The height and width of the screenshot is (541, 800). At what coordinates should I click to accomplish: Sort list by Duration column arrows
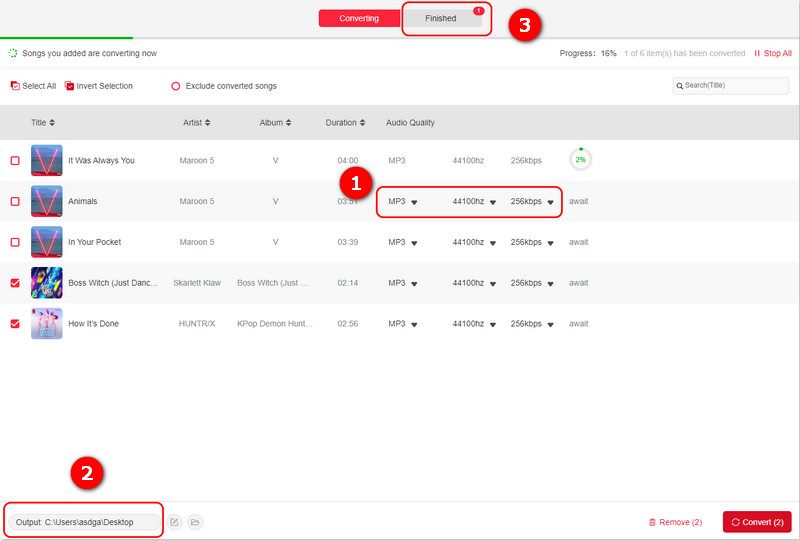pos(362,123)
